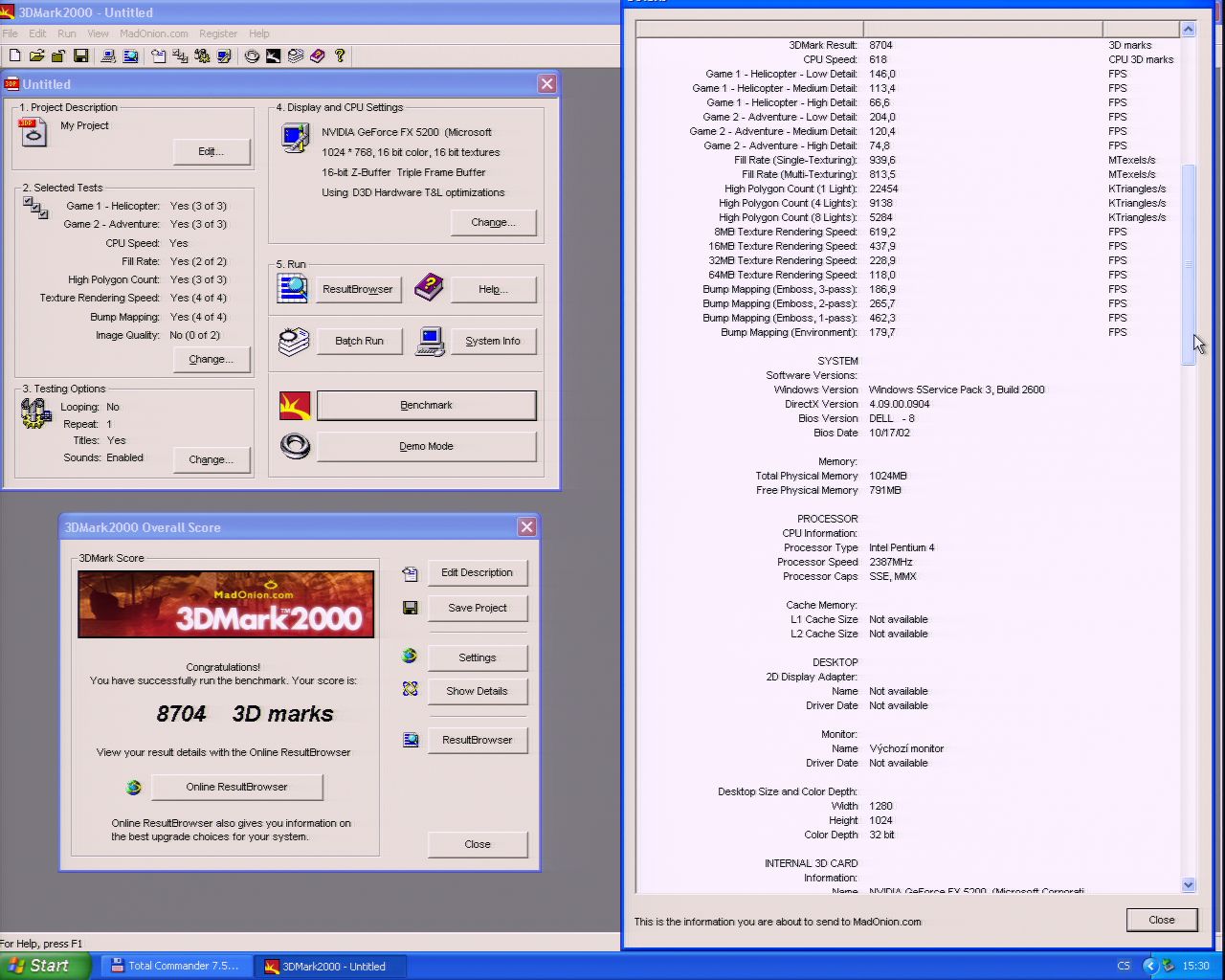Open the Register menu
The height and width of the screenshot is (980, 1225).
pyautogui.click(x=218, y=33)
